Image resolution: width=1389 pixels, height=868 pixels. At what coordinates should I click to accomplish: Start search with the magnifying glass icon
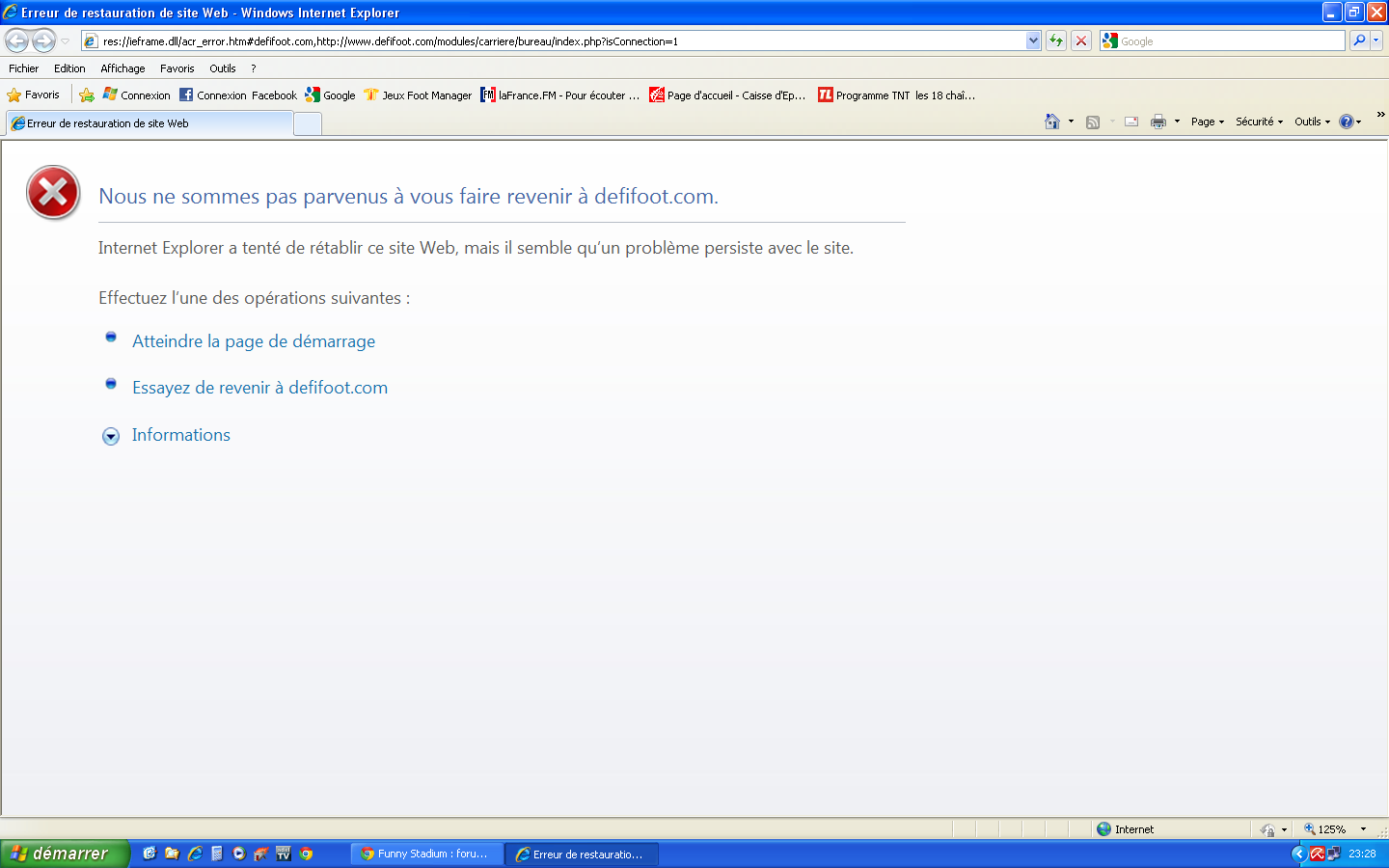(1359, 41)
